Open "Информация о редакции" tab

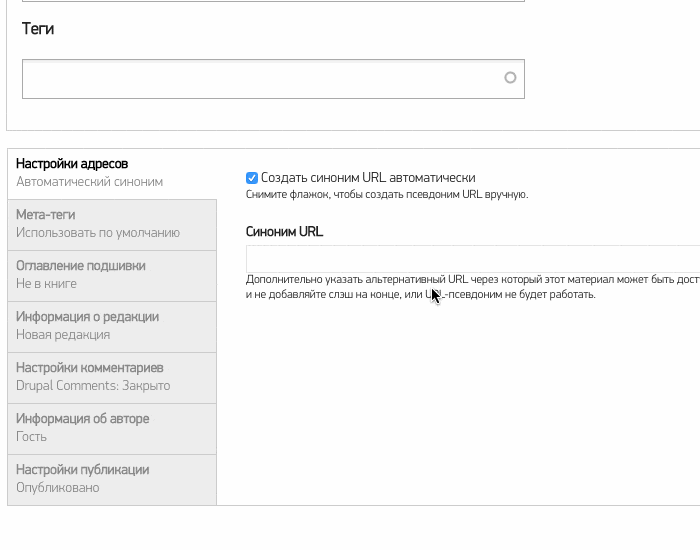point(112,326)
